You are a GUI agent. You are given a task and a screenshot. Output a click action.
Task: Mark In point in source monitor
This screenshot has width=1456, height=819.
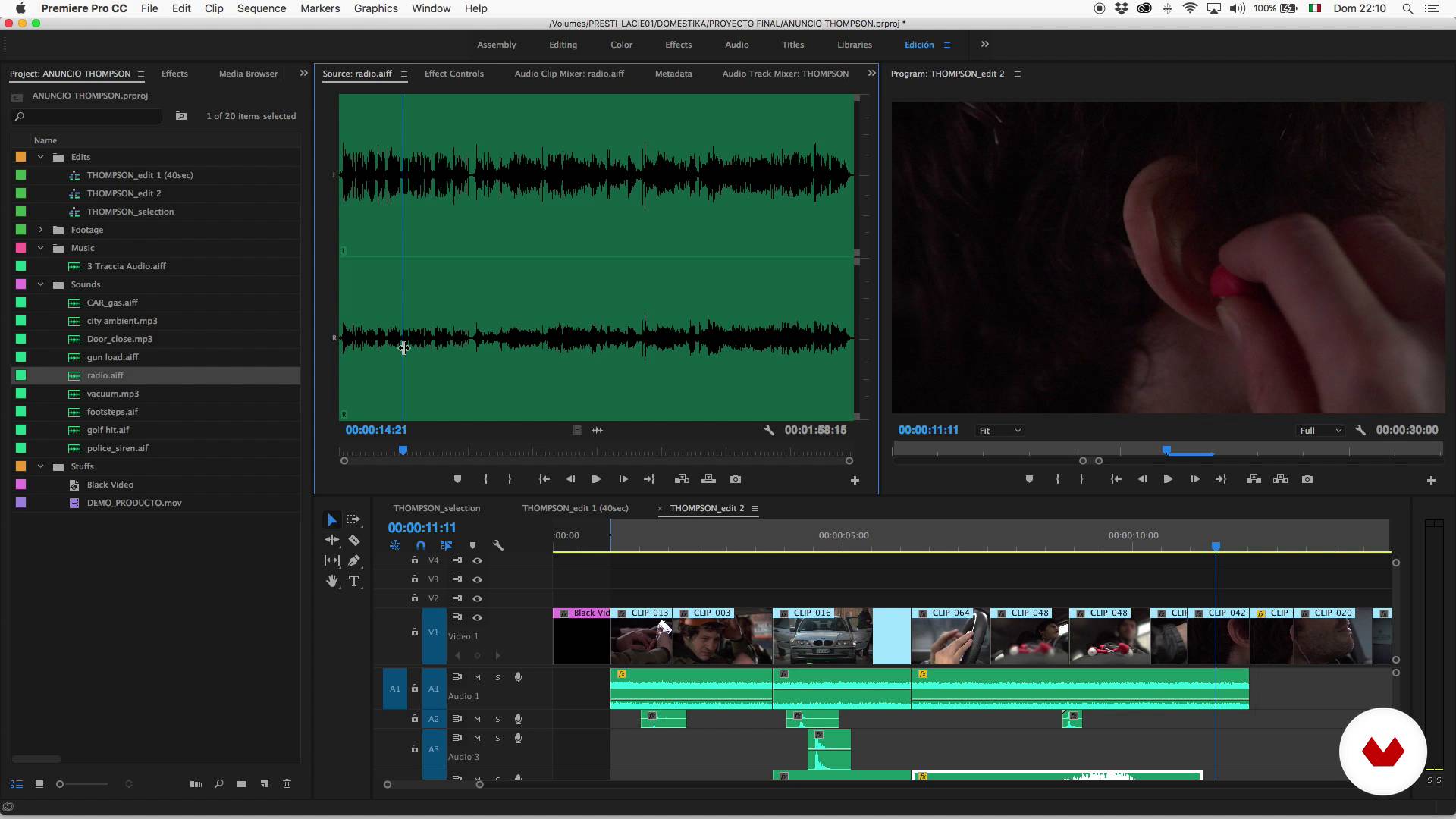coord(485,479)
